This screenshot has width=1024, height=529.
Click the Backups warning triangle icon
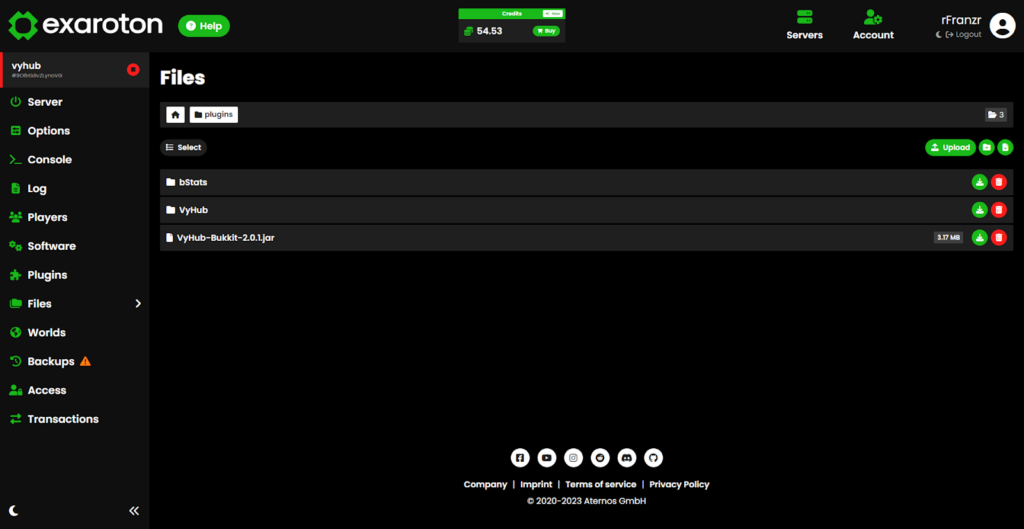click(86, 361)
